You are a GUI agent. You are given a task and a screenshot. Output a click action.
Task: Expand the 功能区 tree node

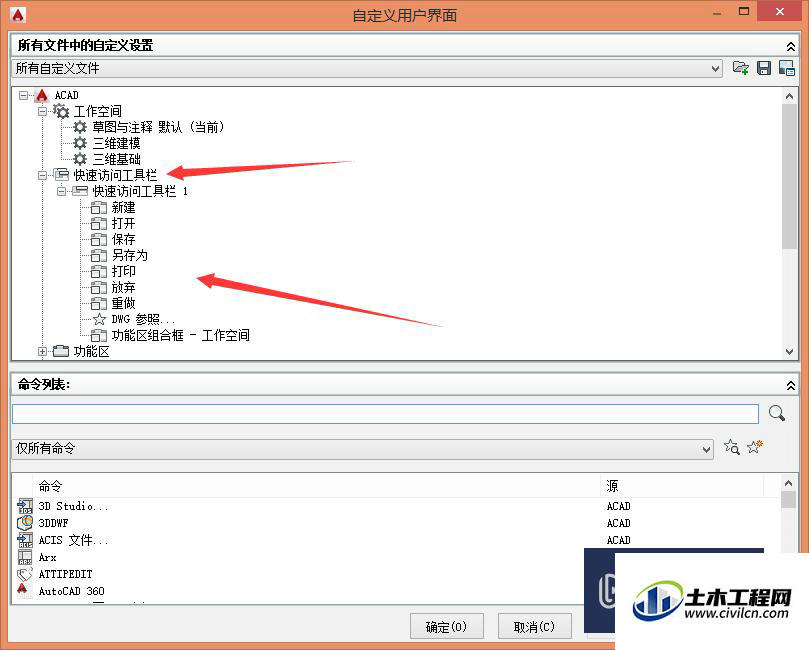(x=42, y=351)
